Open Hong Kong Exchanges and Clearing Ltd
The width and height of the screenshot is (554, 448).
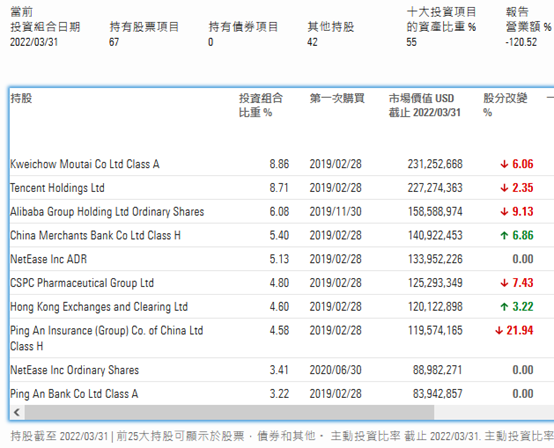pos(99,307)
